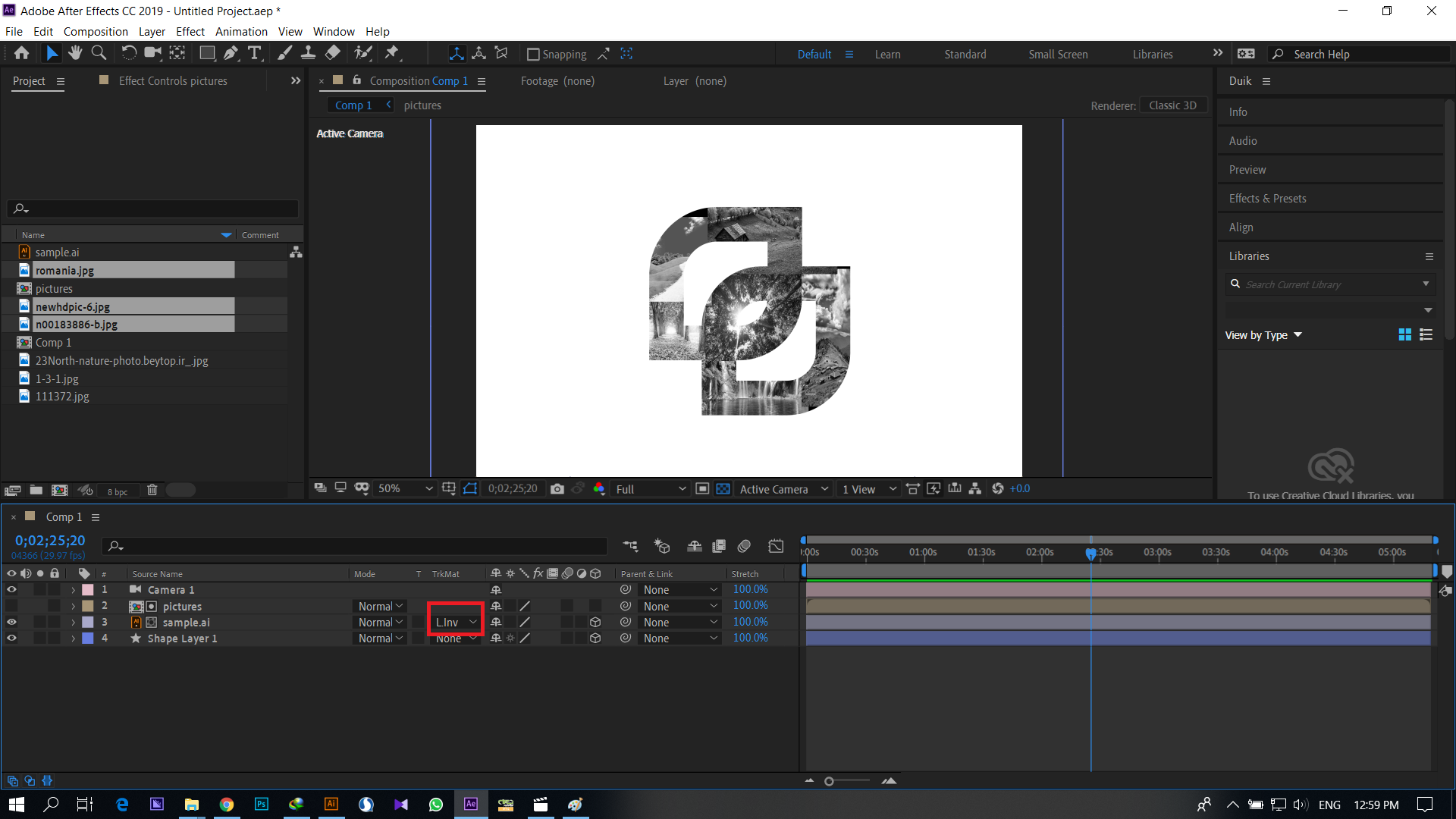
Task: Select the Horizontal Type tool
Action: (x=255, y=53)
